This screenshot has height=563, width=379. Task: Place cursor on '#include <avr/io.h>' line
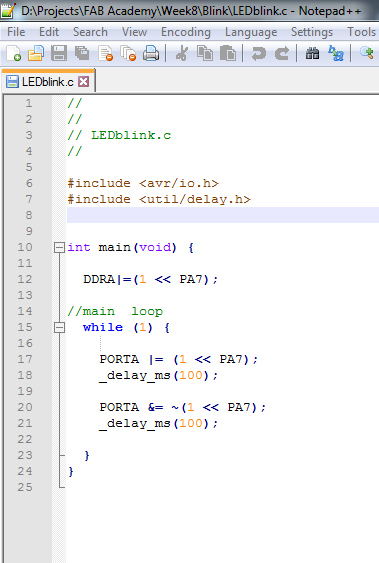tap(143, 183)
